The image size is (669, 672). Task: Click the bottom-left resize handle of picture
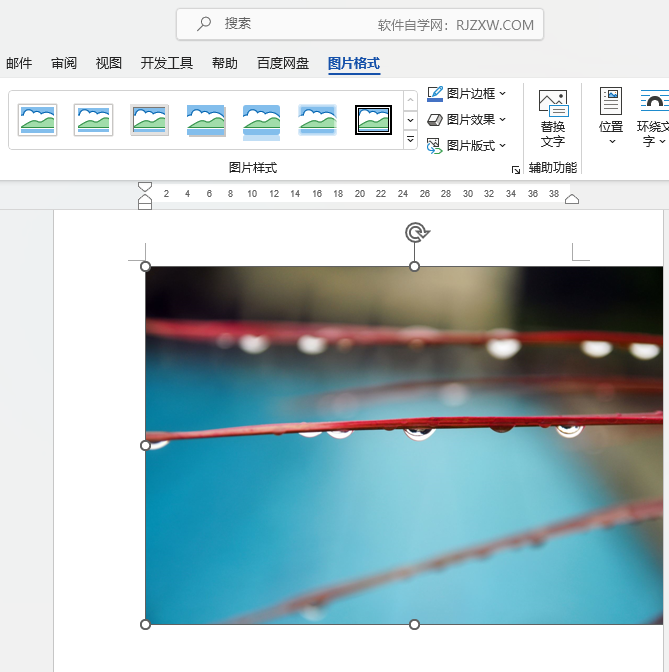click(145, 624)
